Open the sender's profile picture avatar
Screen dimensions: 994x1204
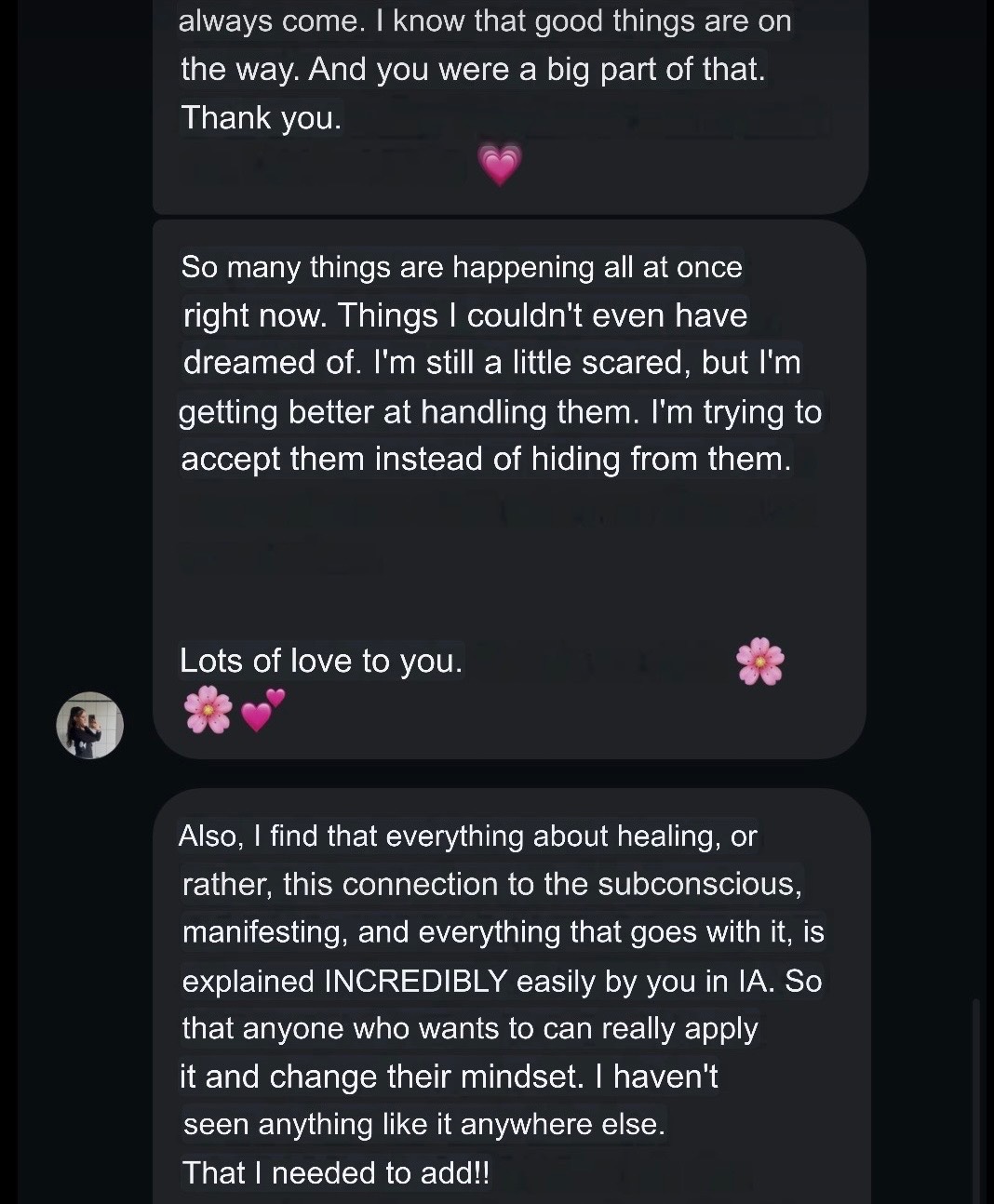pyautogui.click(x=90, y=725)
